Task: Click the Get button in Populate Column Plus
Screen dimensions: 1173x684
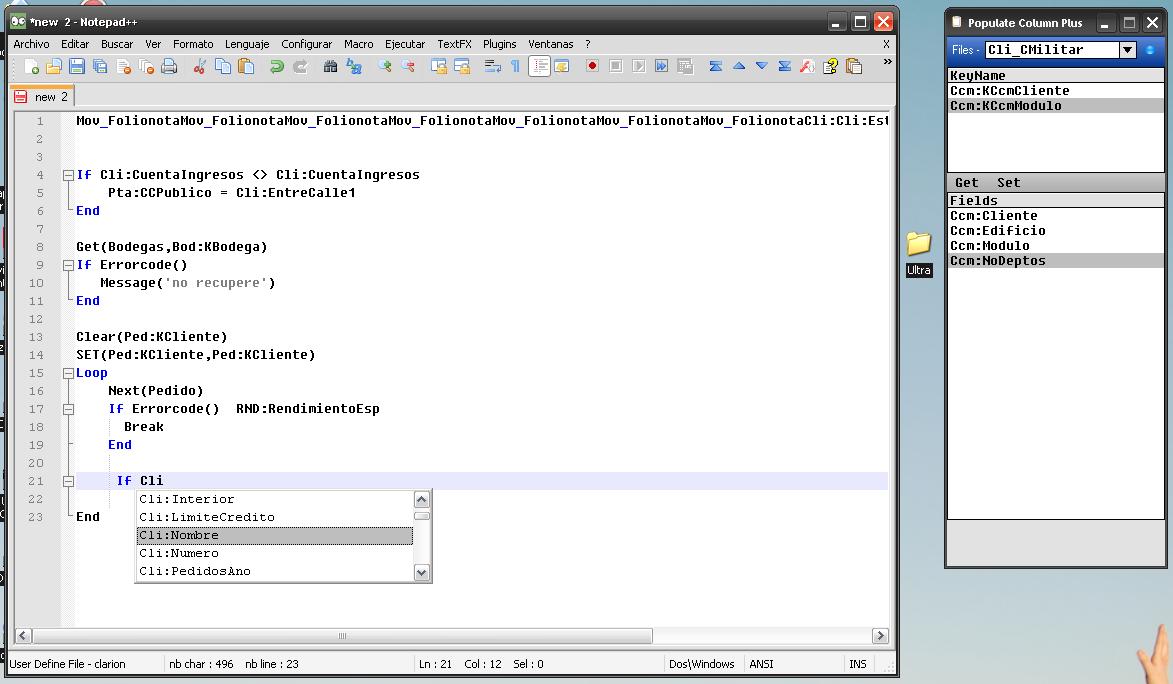Action: click(966, 183)
